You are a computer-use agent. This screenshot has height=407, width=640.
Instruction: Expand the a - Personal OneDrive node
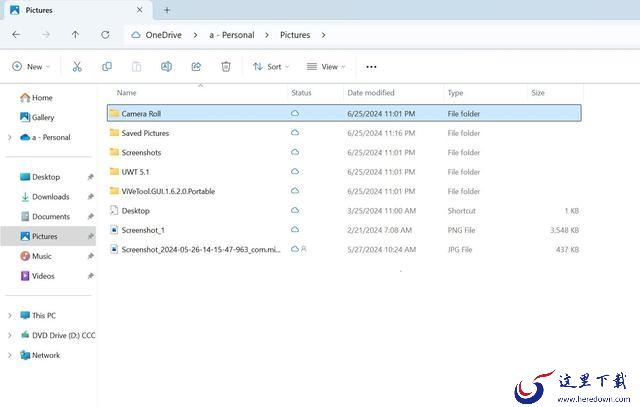(x=10, y=138)
